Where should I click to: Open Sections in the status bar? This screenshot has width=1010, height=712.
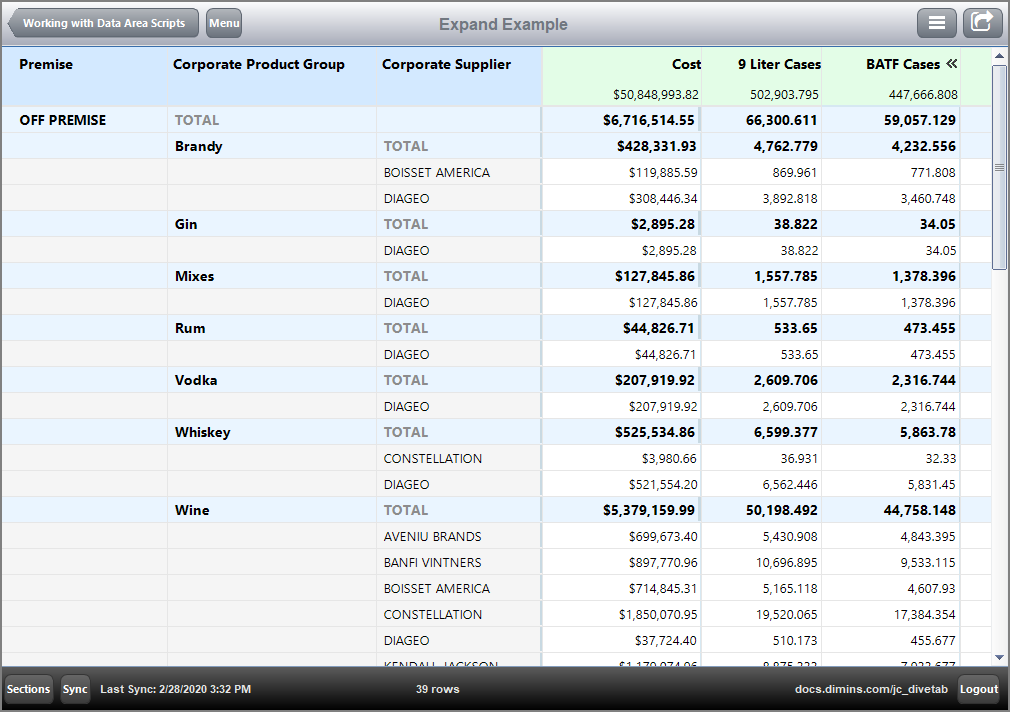(28, 689)
